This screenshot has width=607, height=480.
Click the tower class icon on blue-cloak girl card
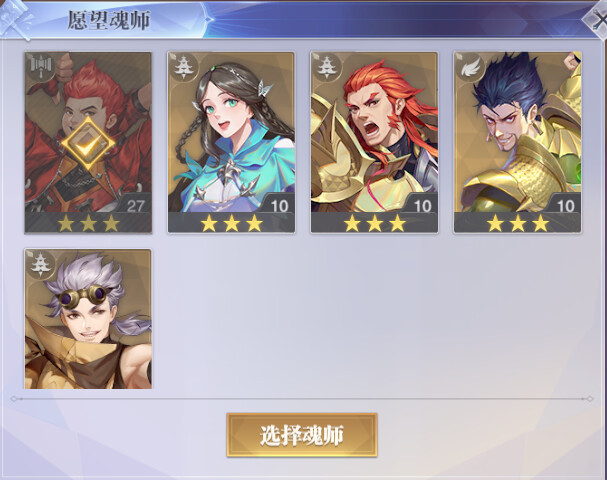[182, 67]
